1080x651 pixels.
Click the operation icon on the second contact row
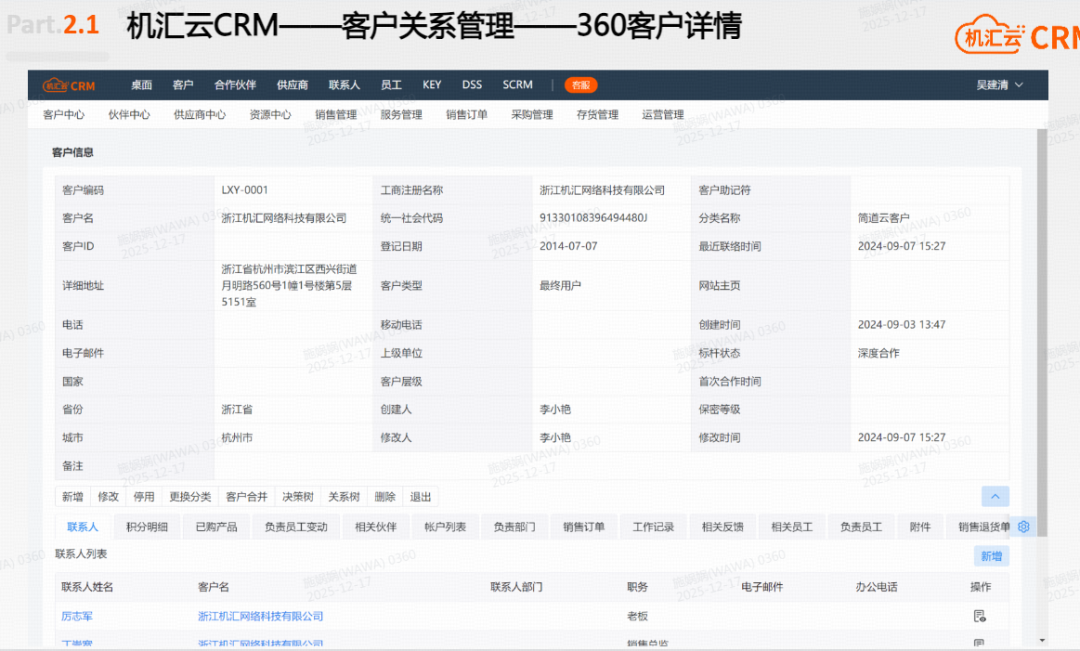click(979, 643)
